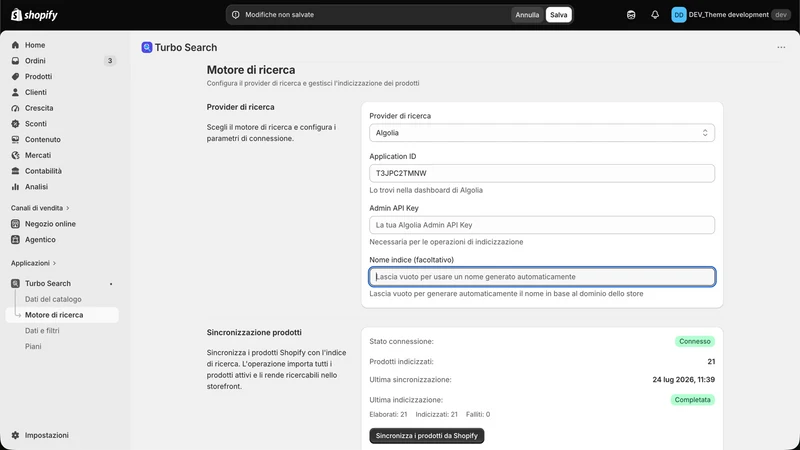Open Prodotti in the sidebar
This screenshot has width=800, height=450.
click(38, 77)
